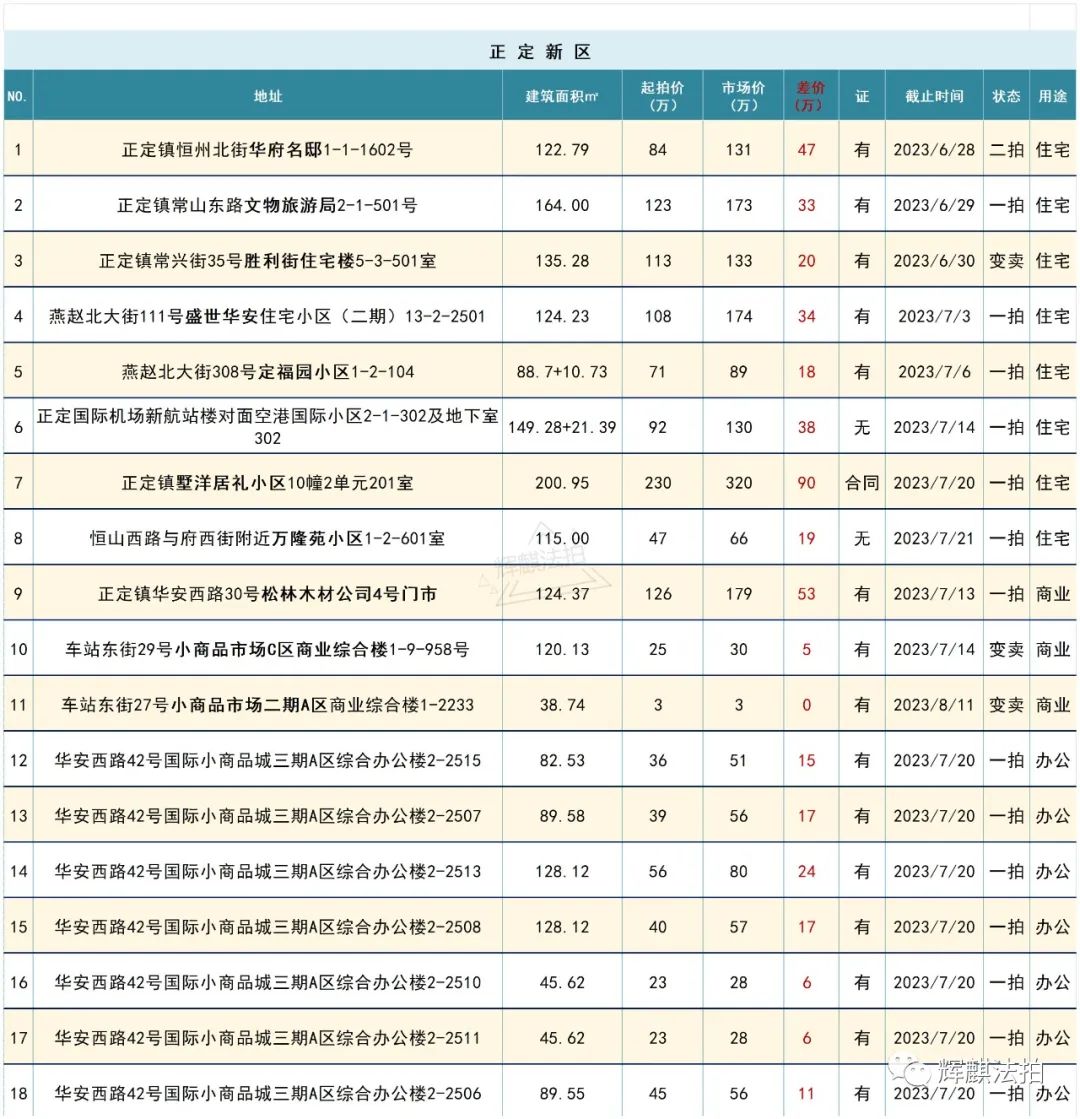
Task: Select the 建筑面积㎡ column header
Action: (x=562, y=96)
